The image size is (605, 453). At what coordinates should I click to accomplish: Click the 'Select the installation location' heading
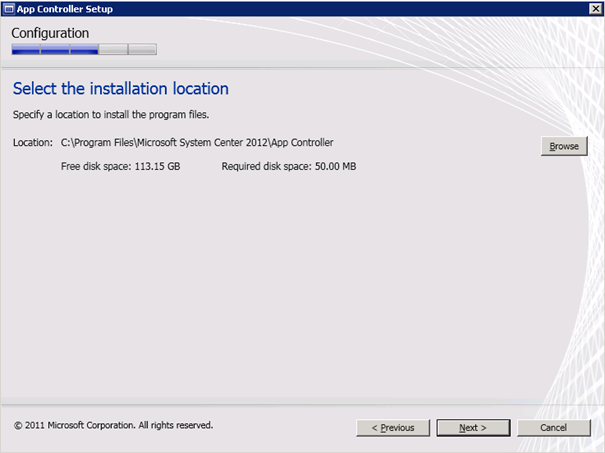121,89
